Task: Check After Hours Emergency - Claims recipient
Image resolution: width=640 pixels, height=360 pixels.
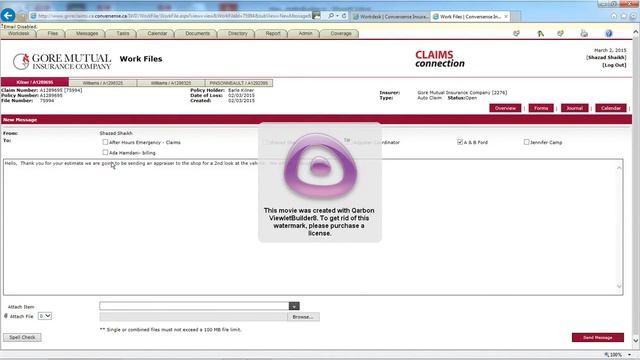Action: pyautogui.click(x=105, y=142)
